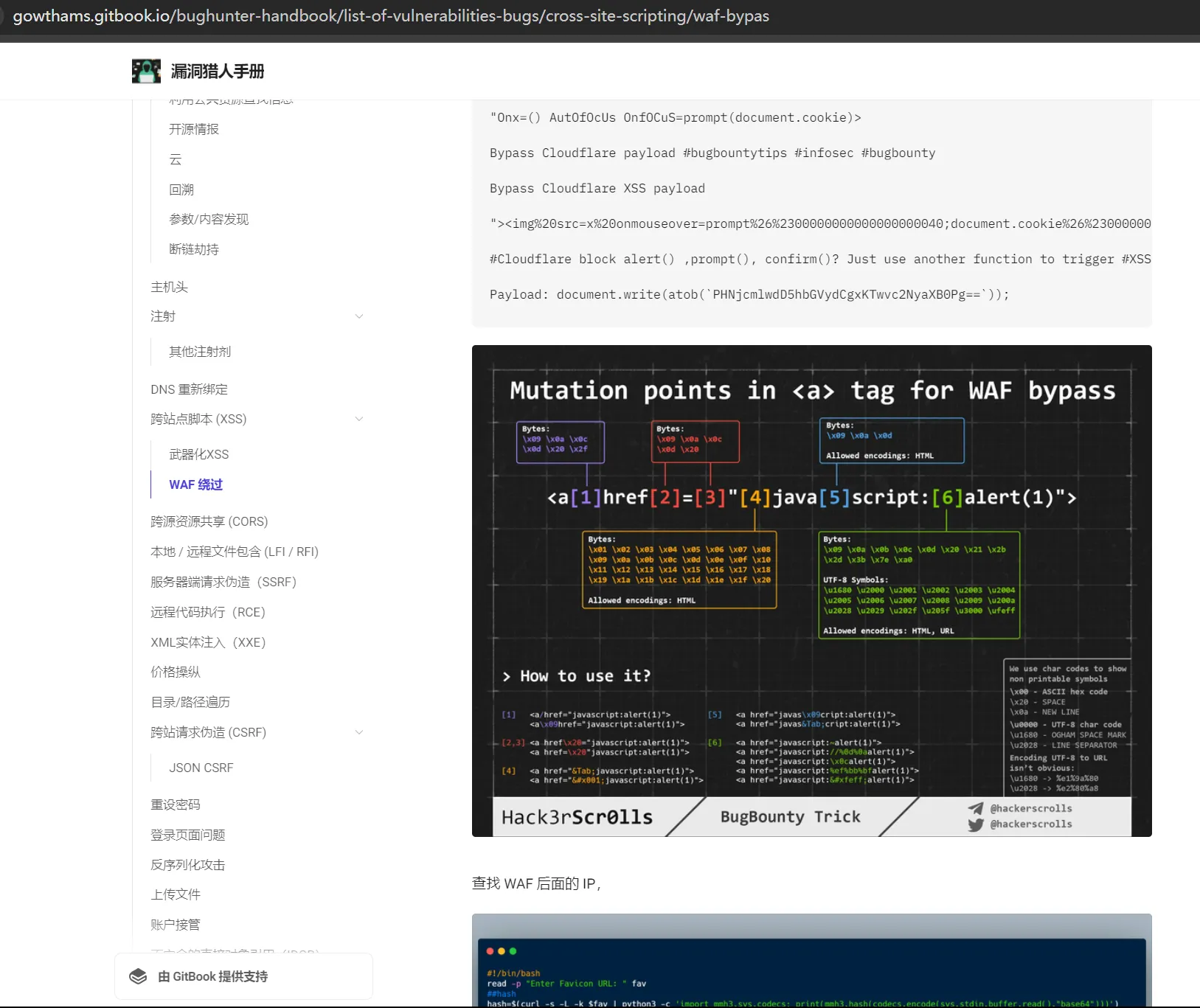Click the Bypass Cloudflare XSS payload line
The image size is (1200, 1008).
[x=597, y=188]
